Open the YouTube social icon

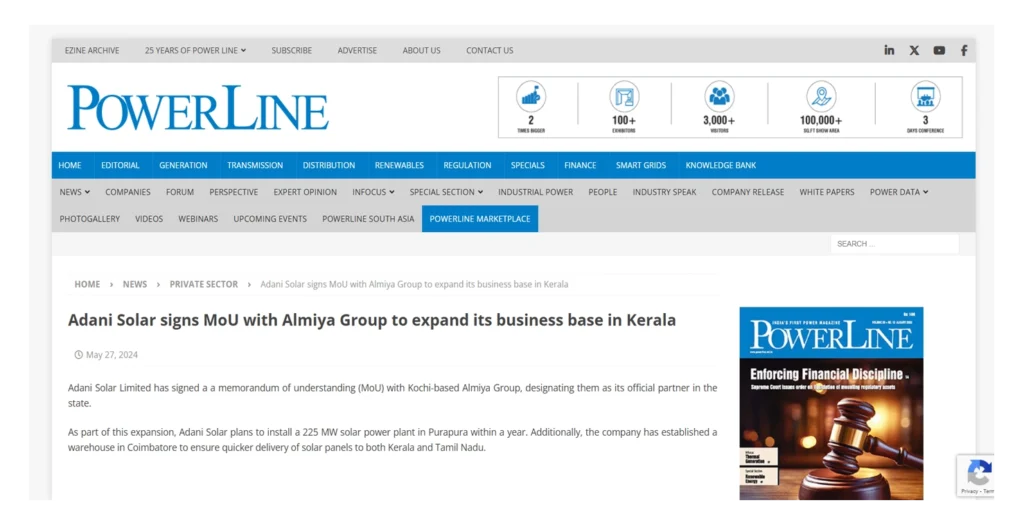point(939,50)
